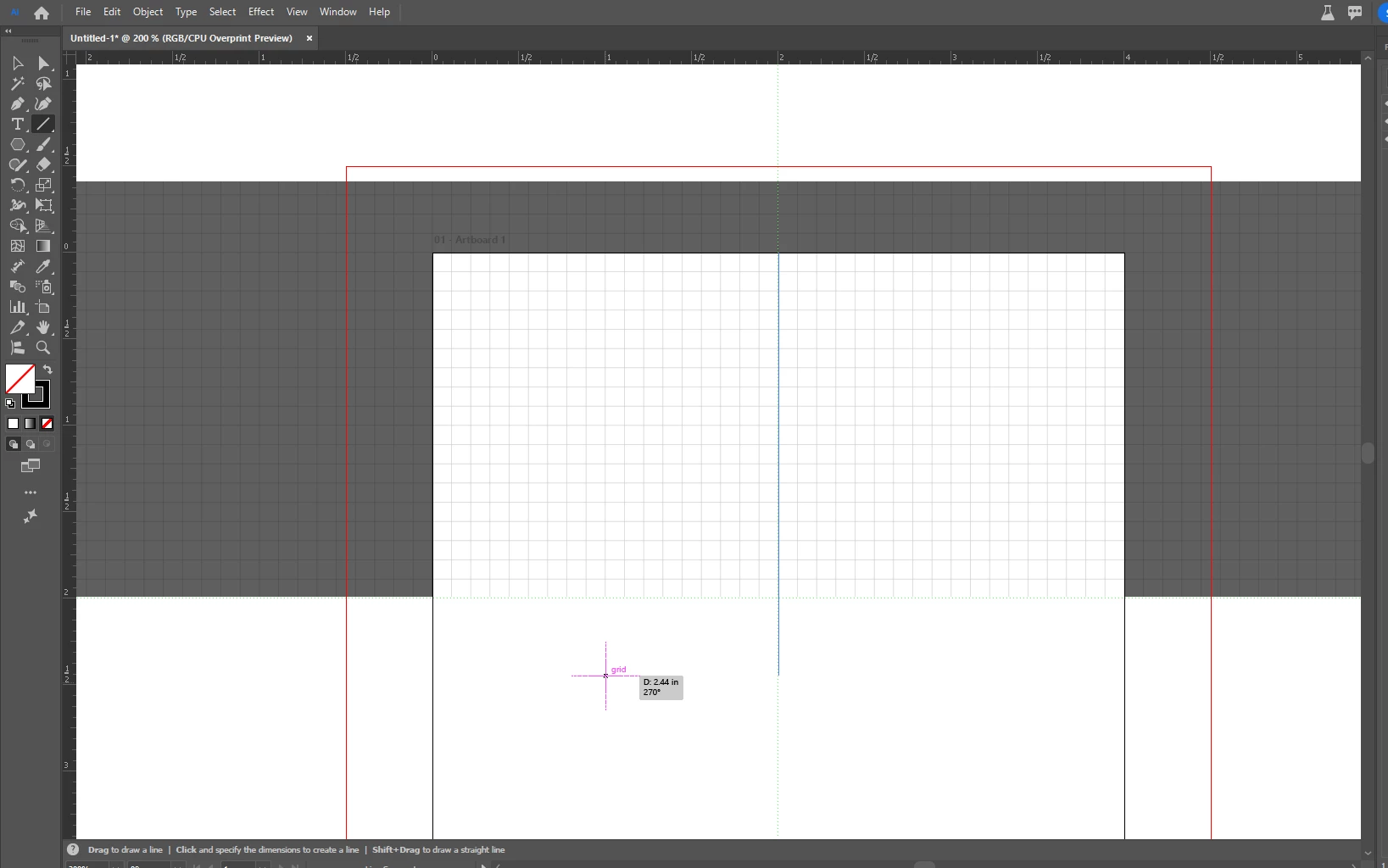1388x868 pixels.
Task: Pick the Magic Wand tool
Action: point(18,84)
